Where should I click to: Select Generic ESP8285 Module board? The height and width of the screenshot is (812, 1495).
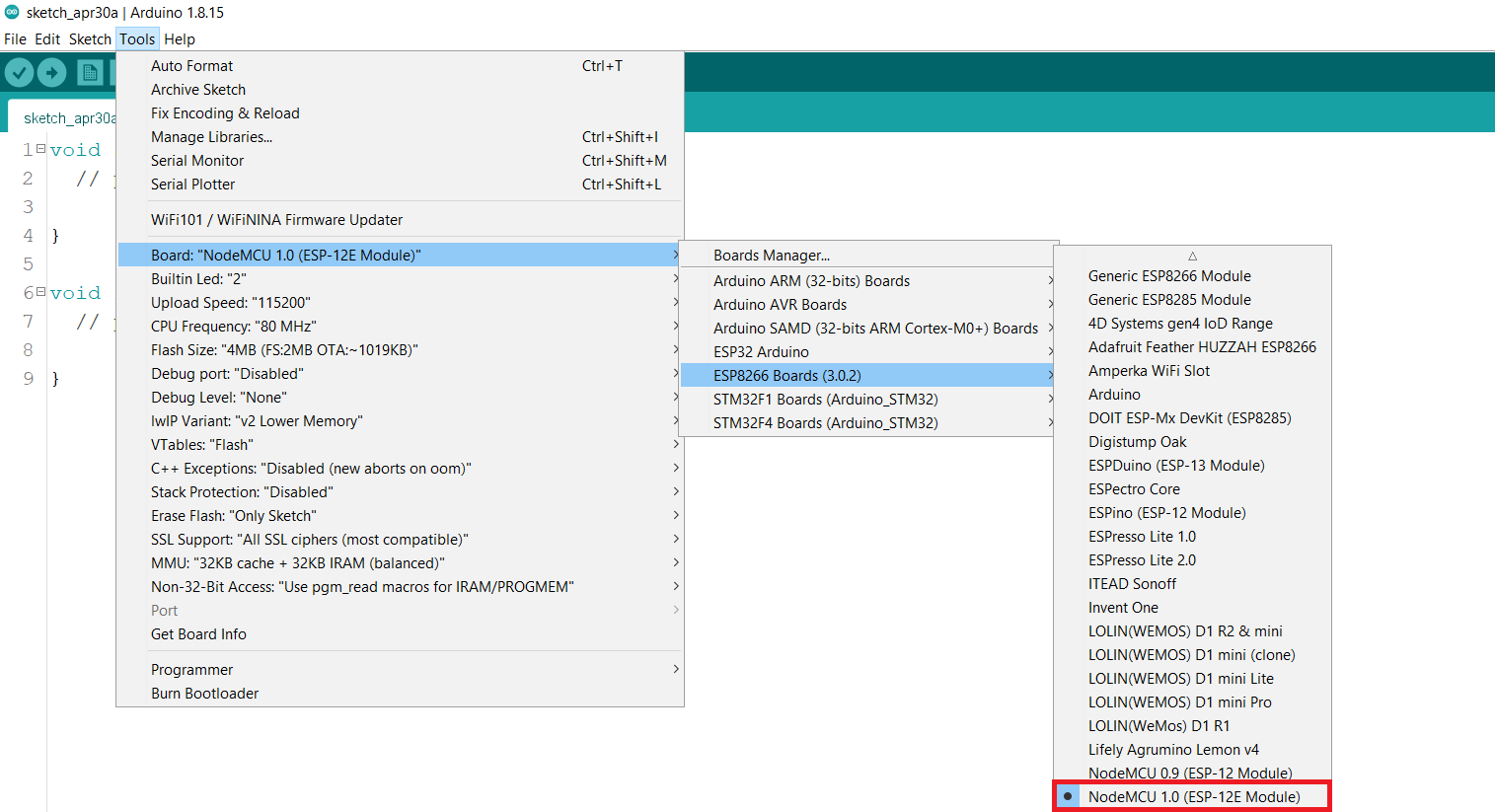pos(1192,300)
